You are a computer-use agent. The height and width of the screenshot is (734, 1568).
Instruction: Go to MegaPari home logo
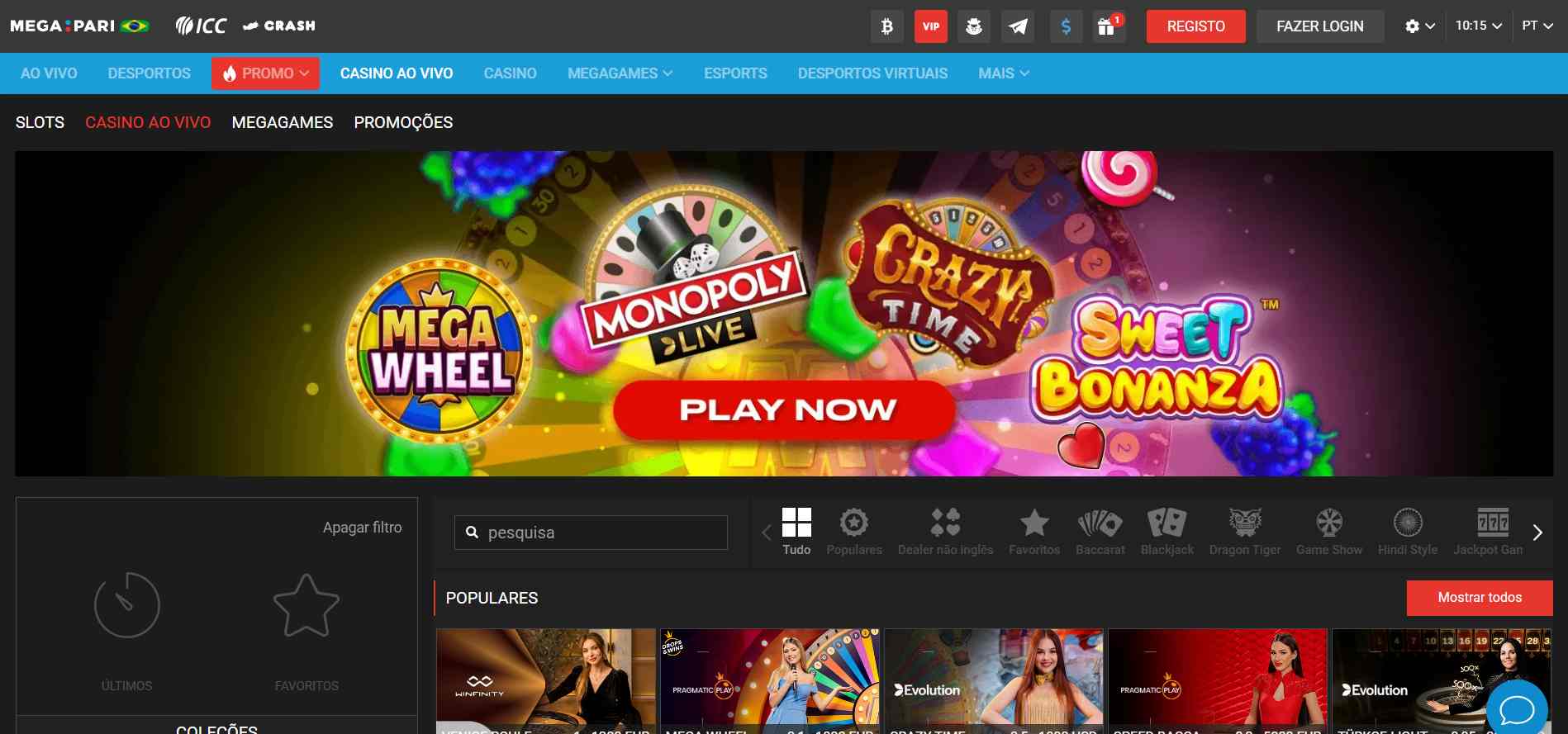tap(79, 26)
